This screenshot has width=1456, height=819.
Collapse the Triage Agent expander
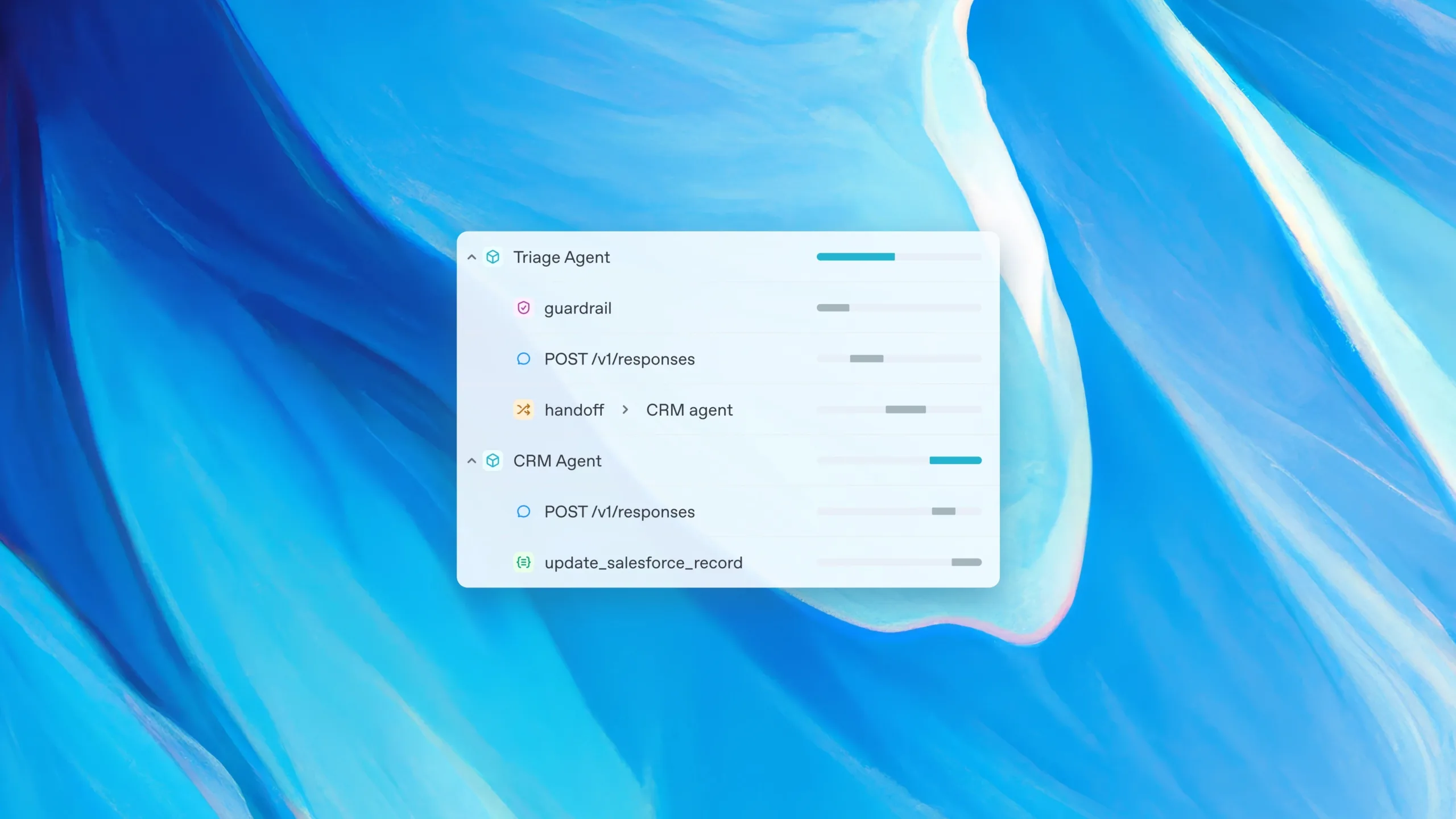click(x=471, y=258)
